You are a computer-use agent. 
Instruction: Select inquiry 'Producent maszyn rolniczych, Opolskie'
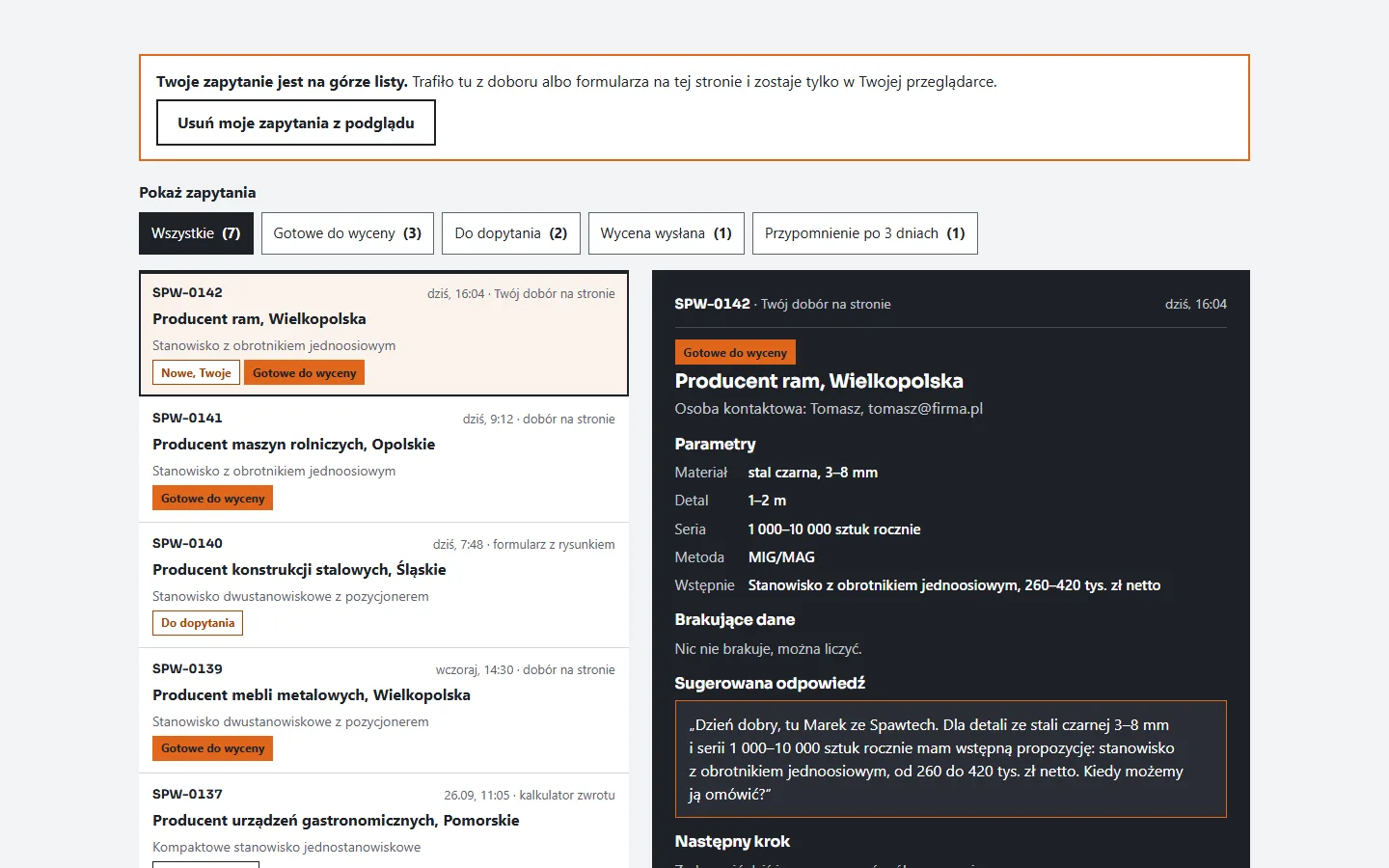384,459
